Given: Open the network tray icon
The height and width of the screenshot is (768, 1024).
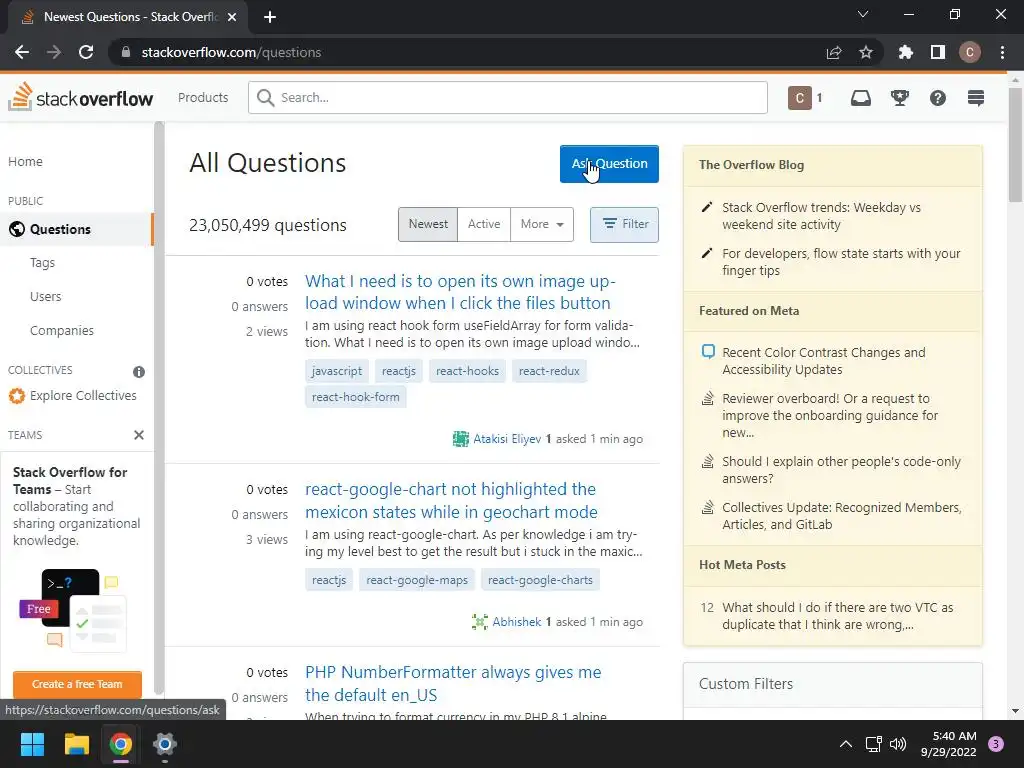Looking at the screenshot, I should (x=873, y=744).
